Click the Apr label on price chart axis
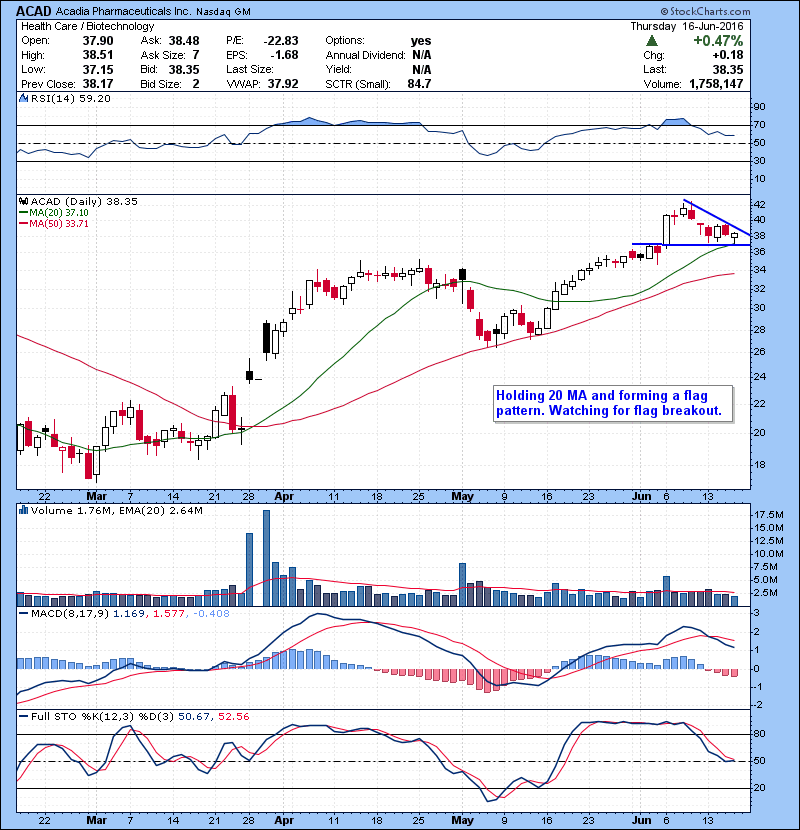This screenshot has width=800, height=830. 284,497
